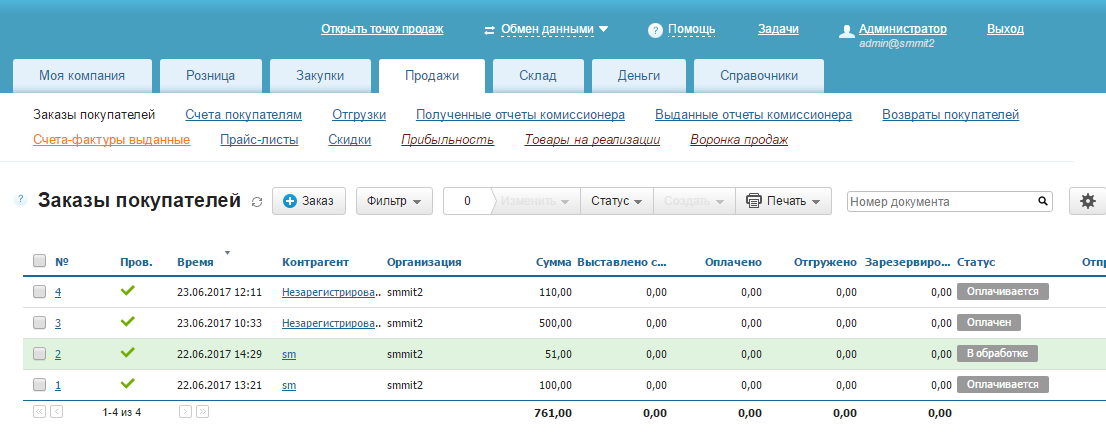Click the magnifier search icon
This screenshot has width=1106, height=433.
[1043, 201]
